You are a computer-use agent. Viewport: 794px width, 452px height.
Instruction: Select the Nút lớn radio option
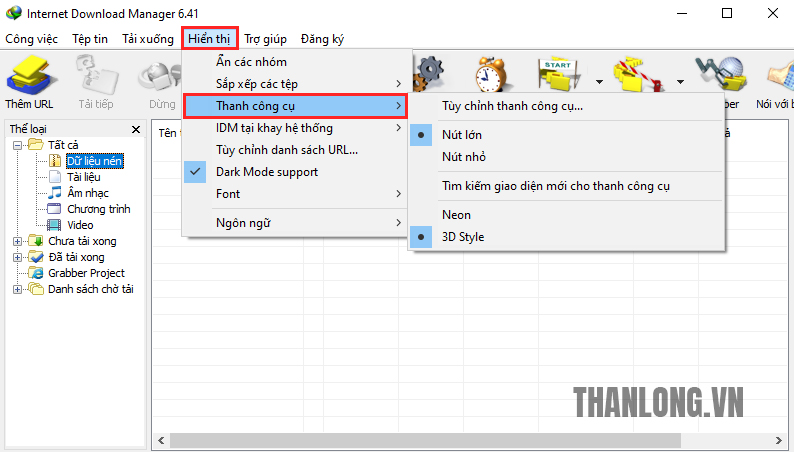coord(460,134)
